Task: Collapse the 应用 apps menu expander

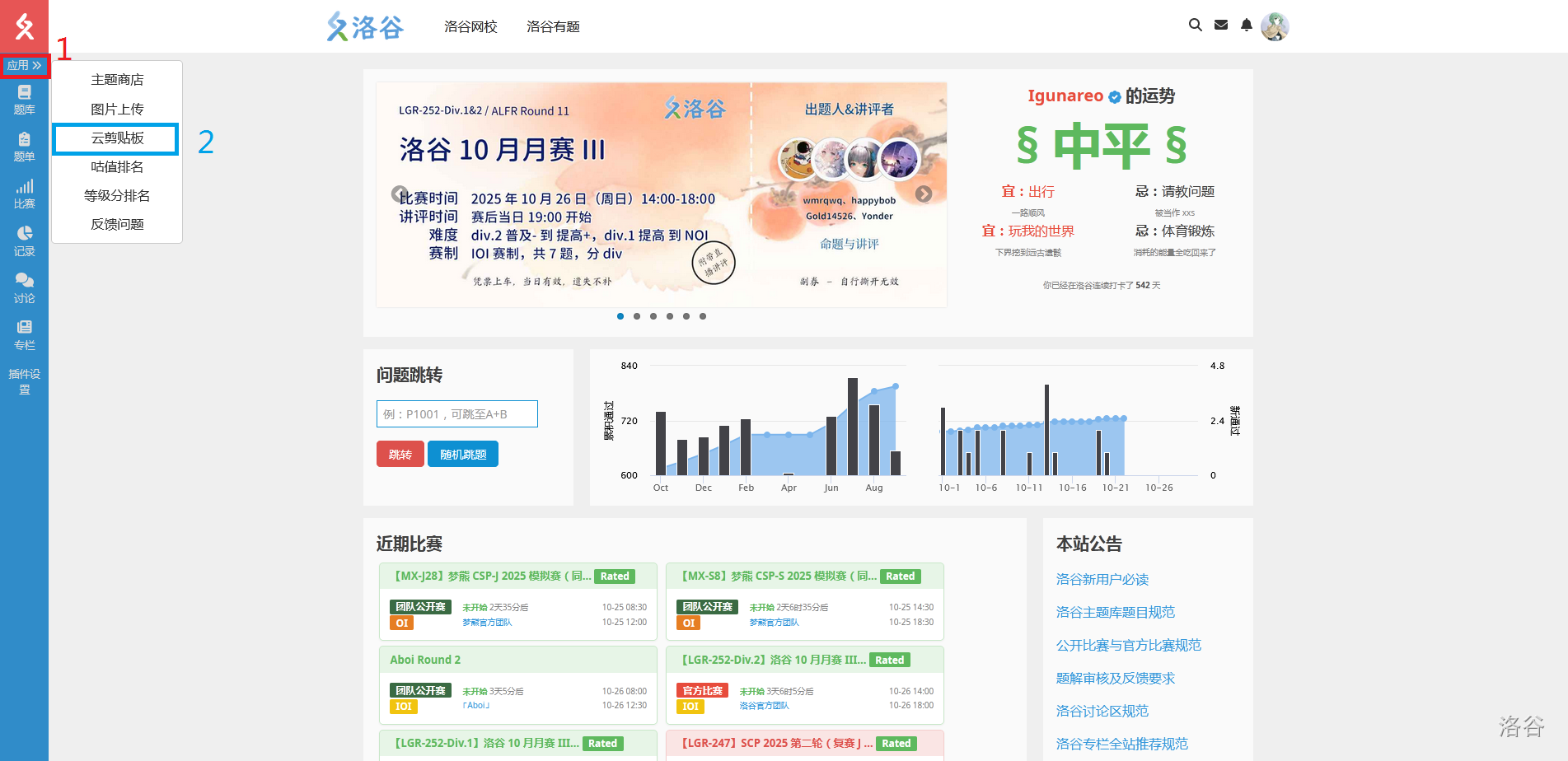Action: click(x=25, y=65)
